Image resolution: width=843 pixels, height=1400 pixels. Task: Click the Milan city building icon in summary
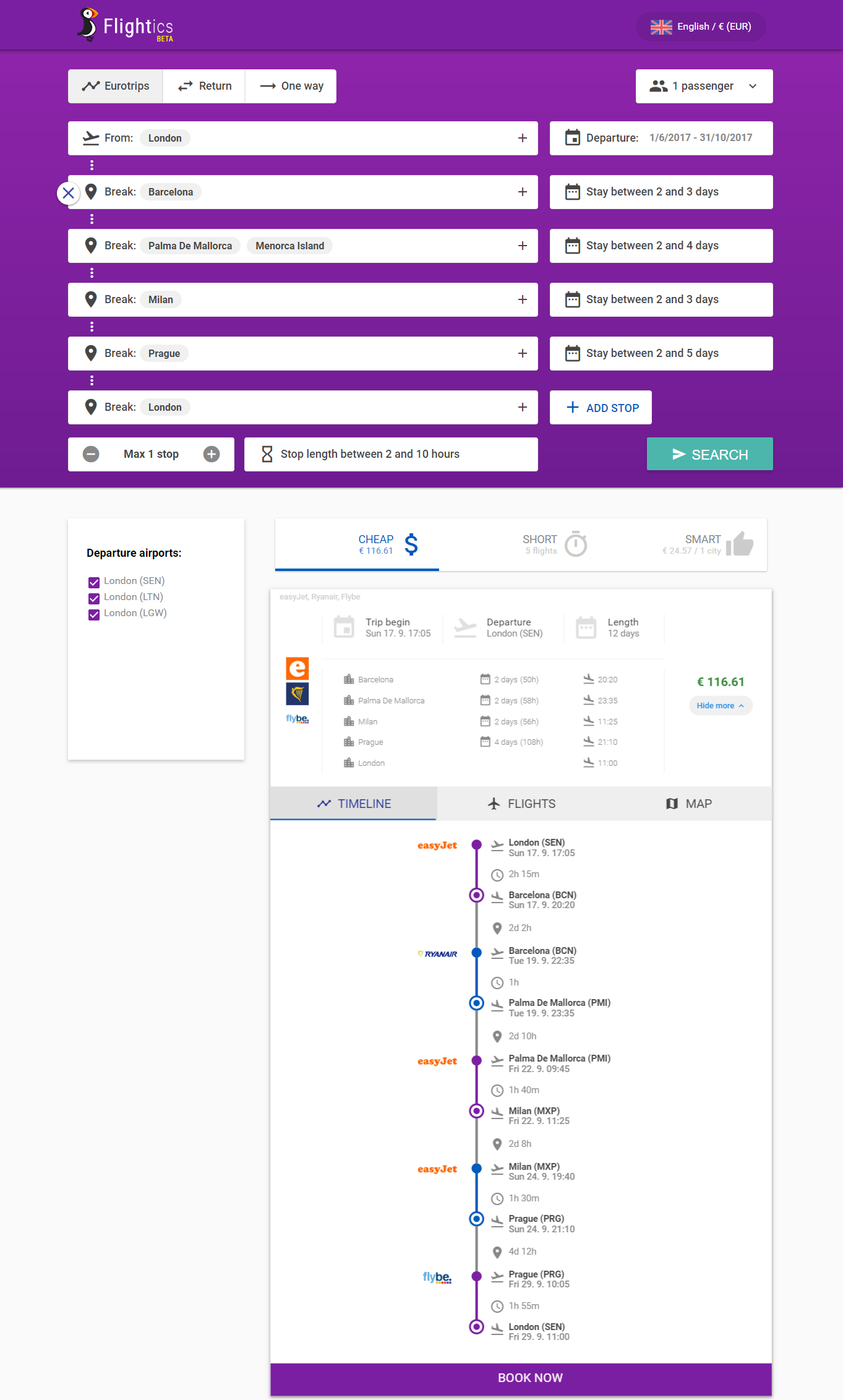pyautogui.click(x=349, y=721)
